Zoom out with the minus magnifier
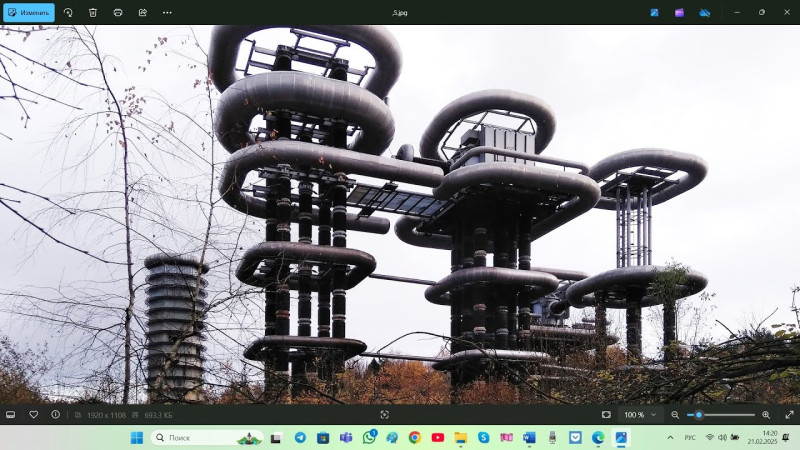The width and height of the screenshot is (800, 450). coord(675,414)
